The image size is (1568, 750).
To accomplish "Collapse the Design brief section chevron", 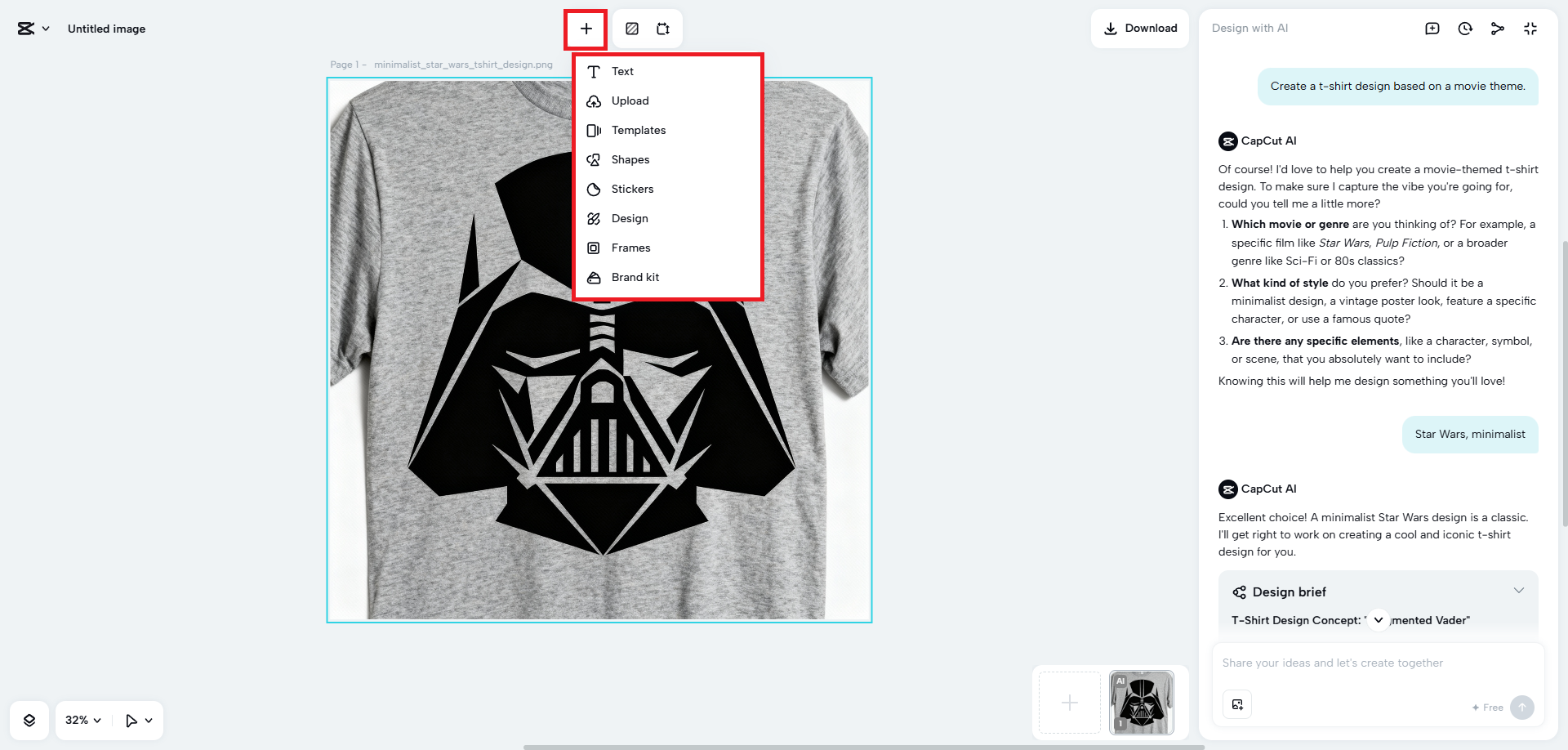I will pyautogui.click(x=1519, y=591).
